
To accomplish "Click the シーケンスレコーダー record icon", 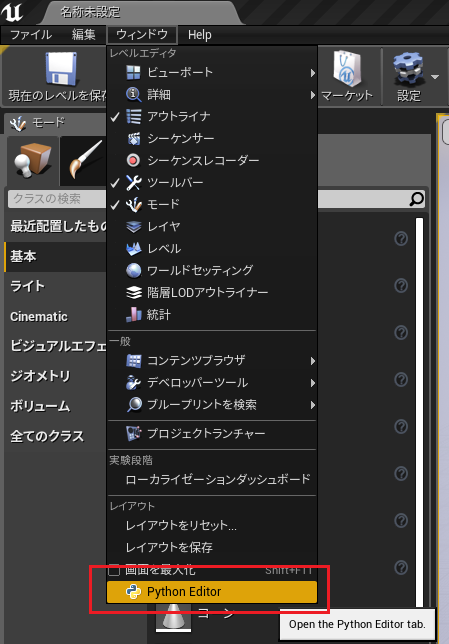I will 133,160.
